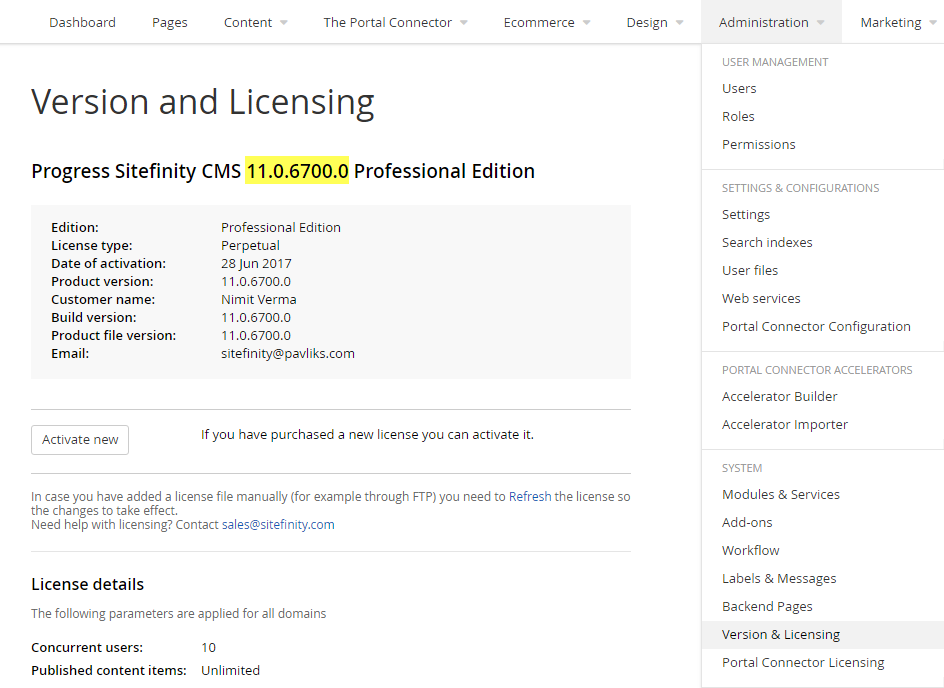Open Settings under Settings & Configurations
This screenshot has width=944, height=688.
pos(746,214)
